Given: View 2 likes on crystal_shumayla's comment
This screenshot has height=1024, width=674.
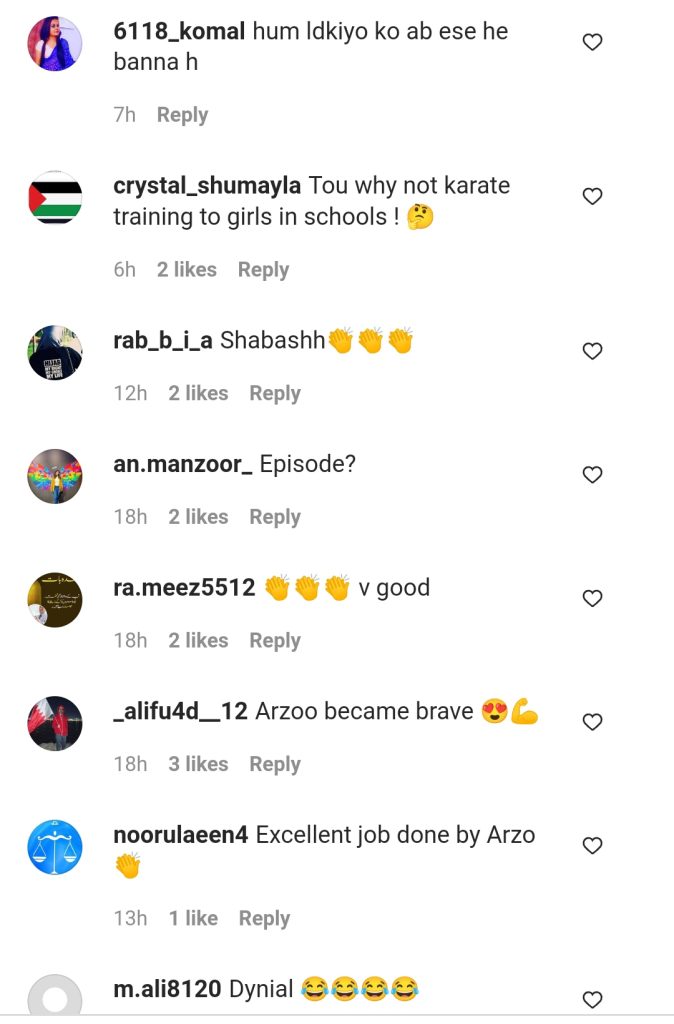Looking at the screenshot, I should (187, 270).
